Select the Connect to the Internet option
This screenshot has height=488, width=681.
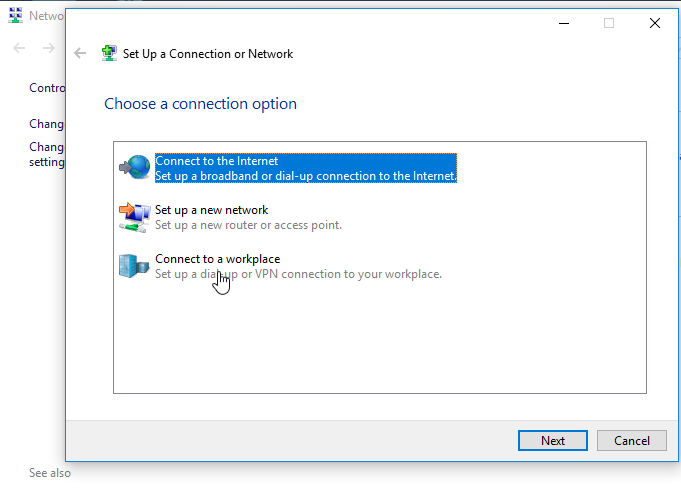(306, 168)
